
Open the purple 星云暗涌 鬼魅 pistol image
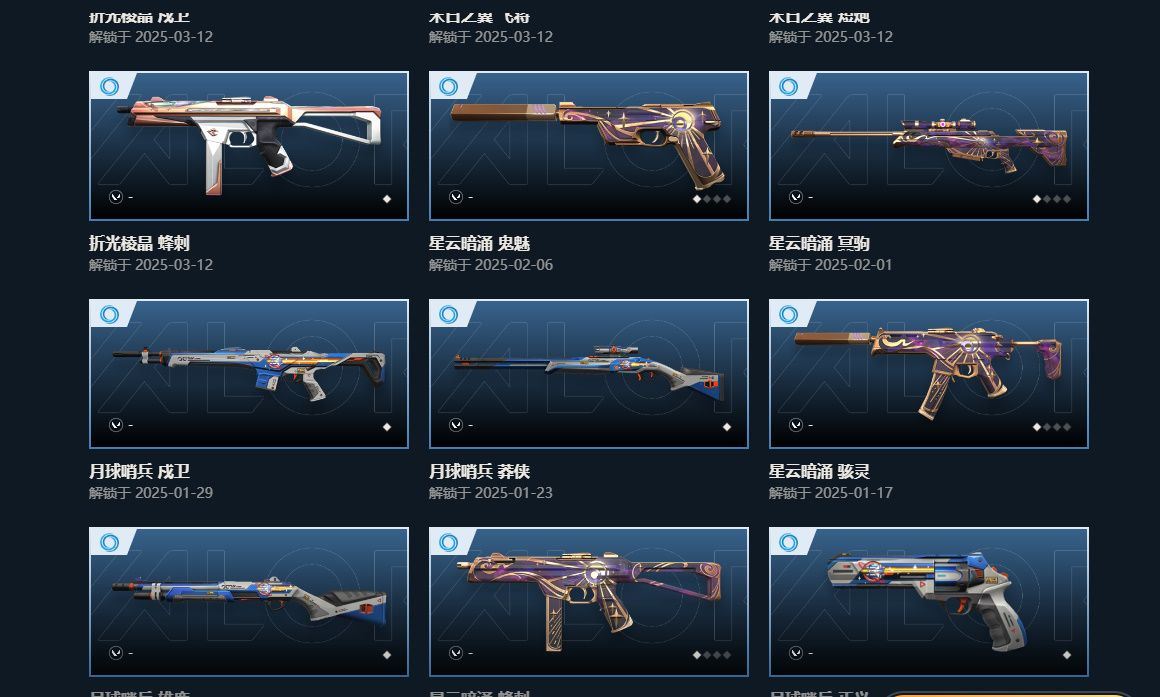coord(589,146)
